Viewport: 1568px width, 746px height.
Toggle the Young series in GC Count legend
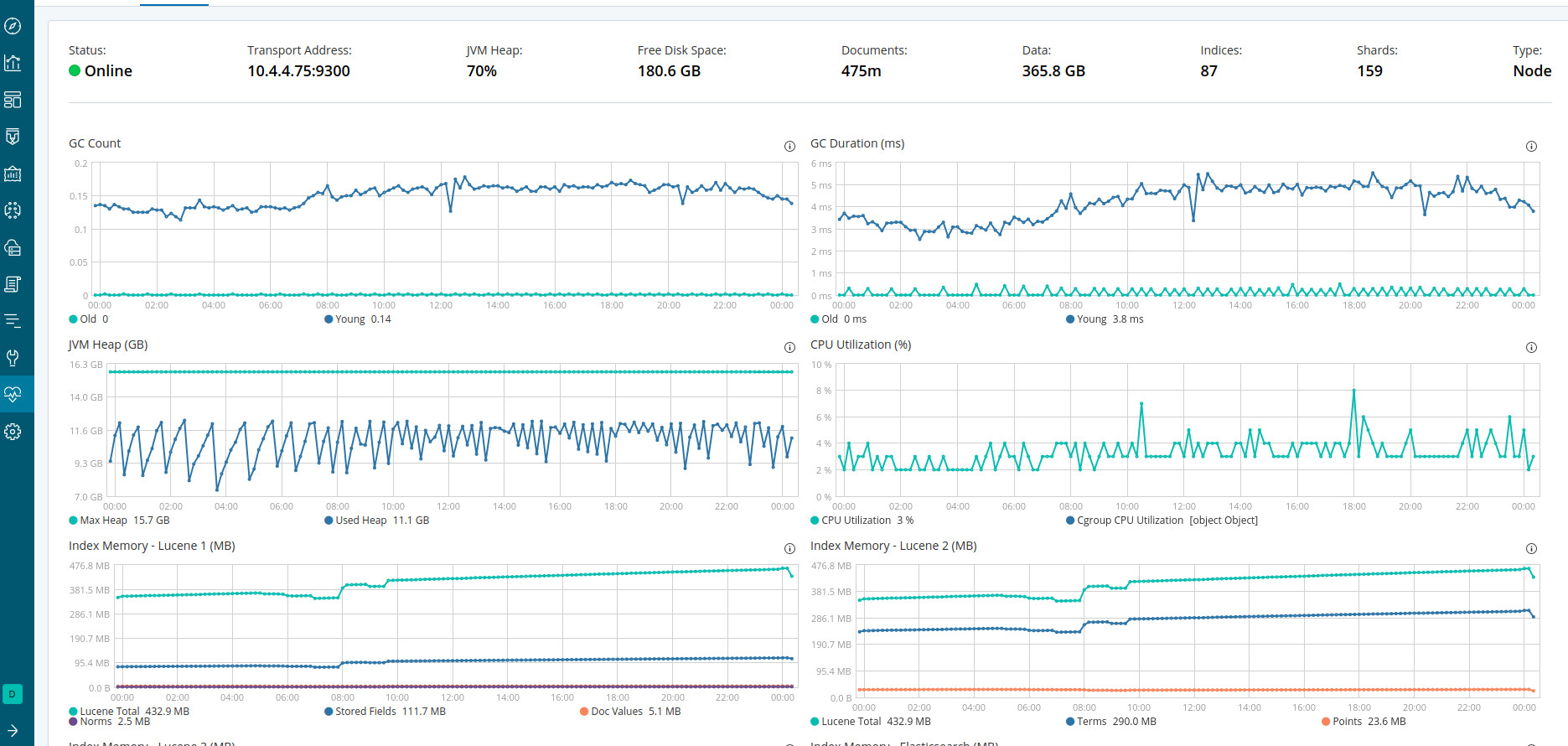point(357,319)
